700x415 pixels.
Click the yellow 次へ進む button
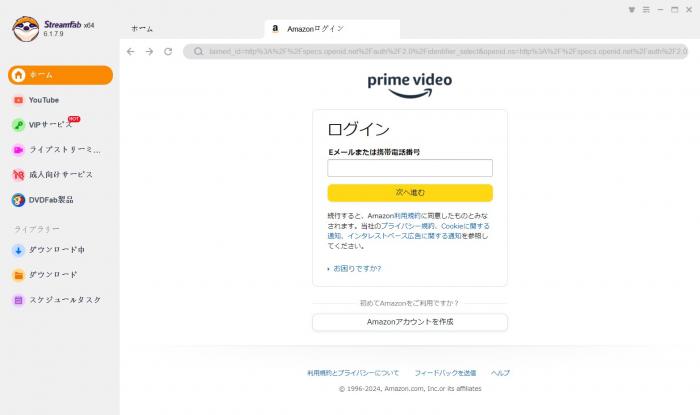click(x=410, y=193)
